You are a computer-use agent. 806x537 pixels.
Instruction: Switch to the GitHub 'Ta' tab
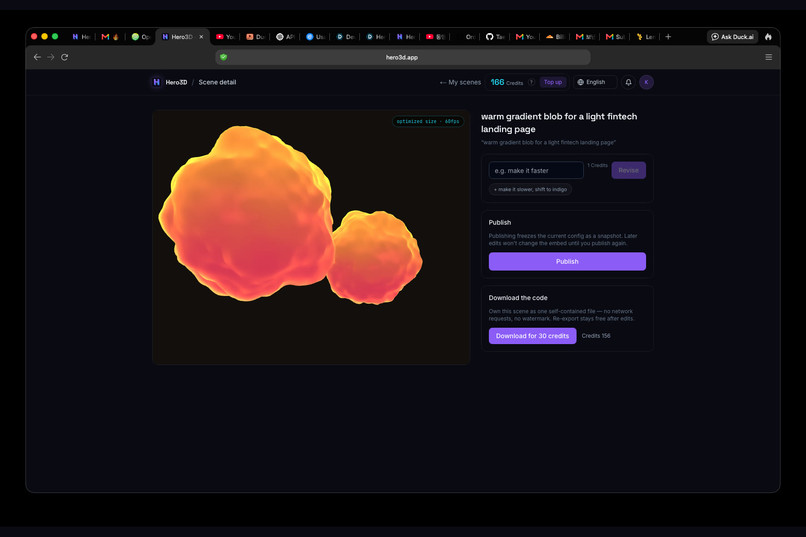495,37
